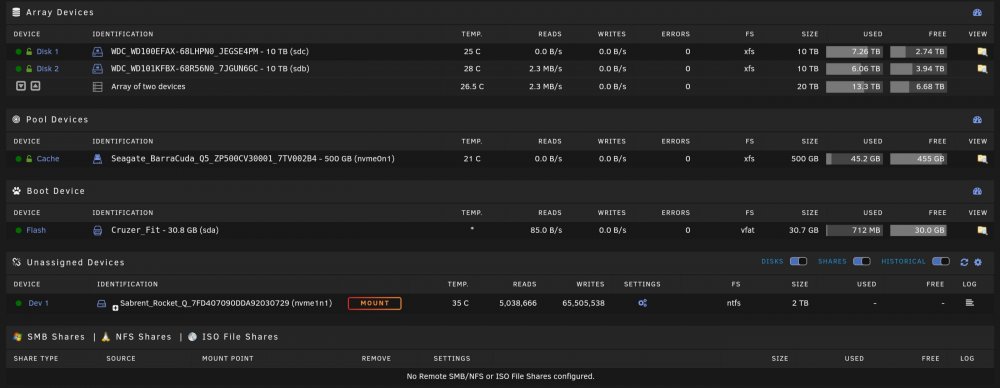Toggle the Shares switch

pyautogui.click(x=862, y=262)
